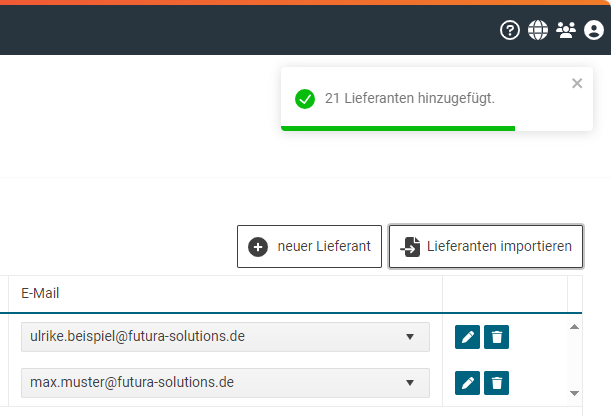Click the E-Mail column header

39,294
